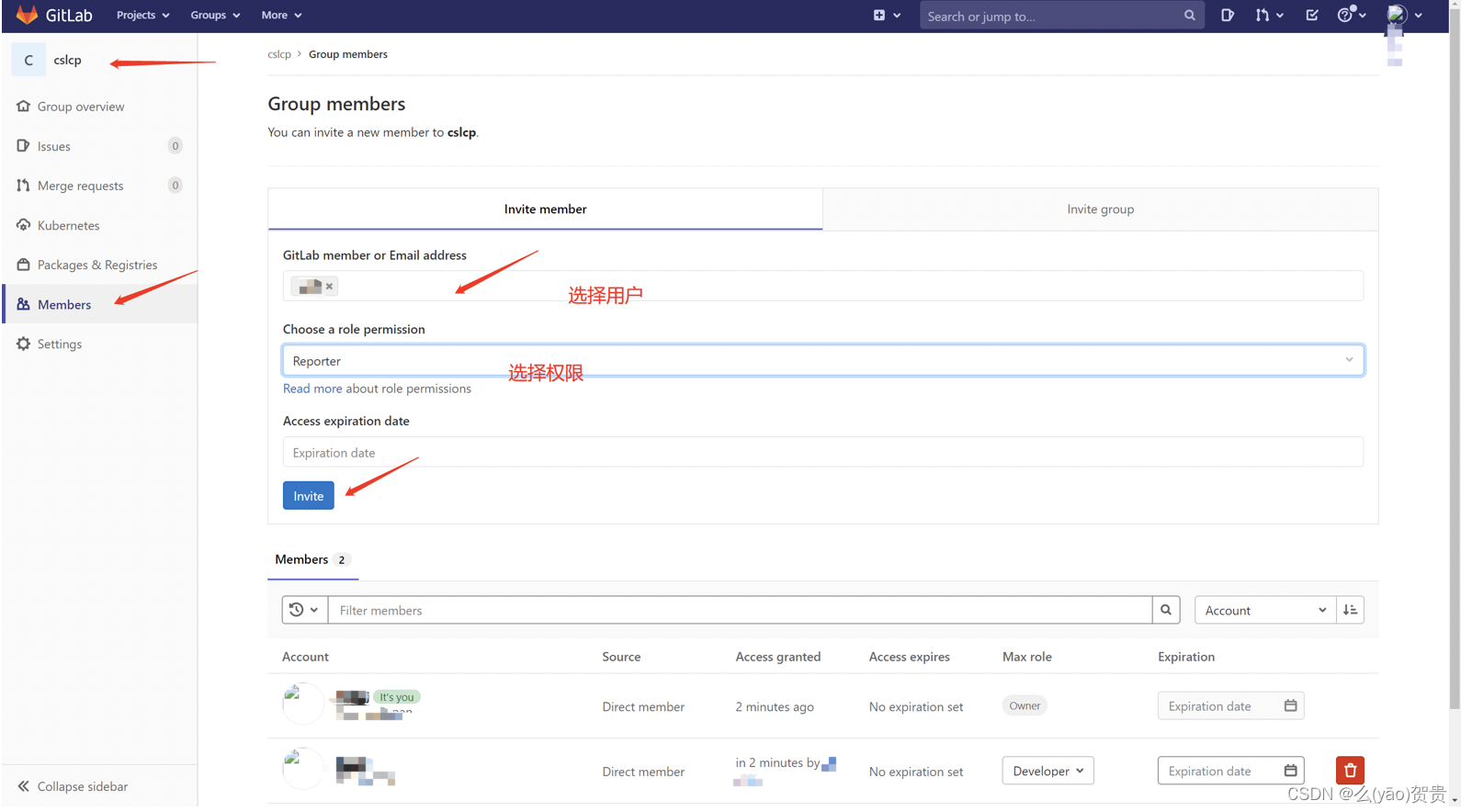This screenshot has width=1461, height=812.
Task: Open the recent searches history dropdown
Action: coord(304,610)
